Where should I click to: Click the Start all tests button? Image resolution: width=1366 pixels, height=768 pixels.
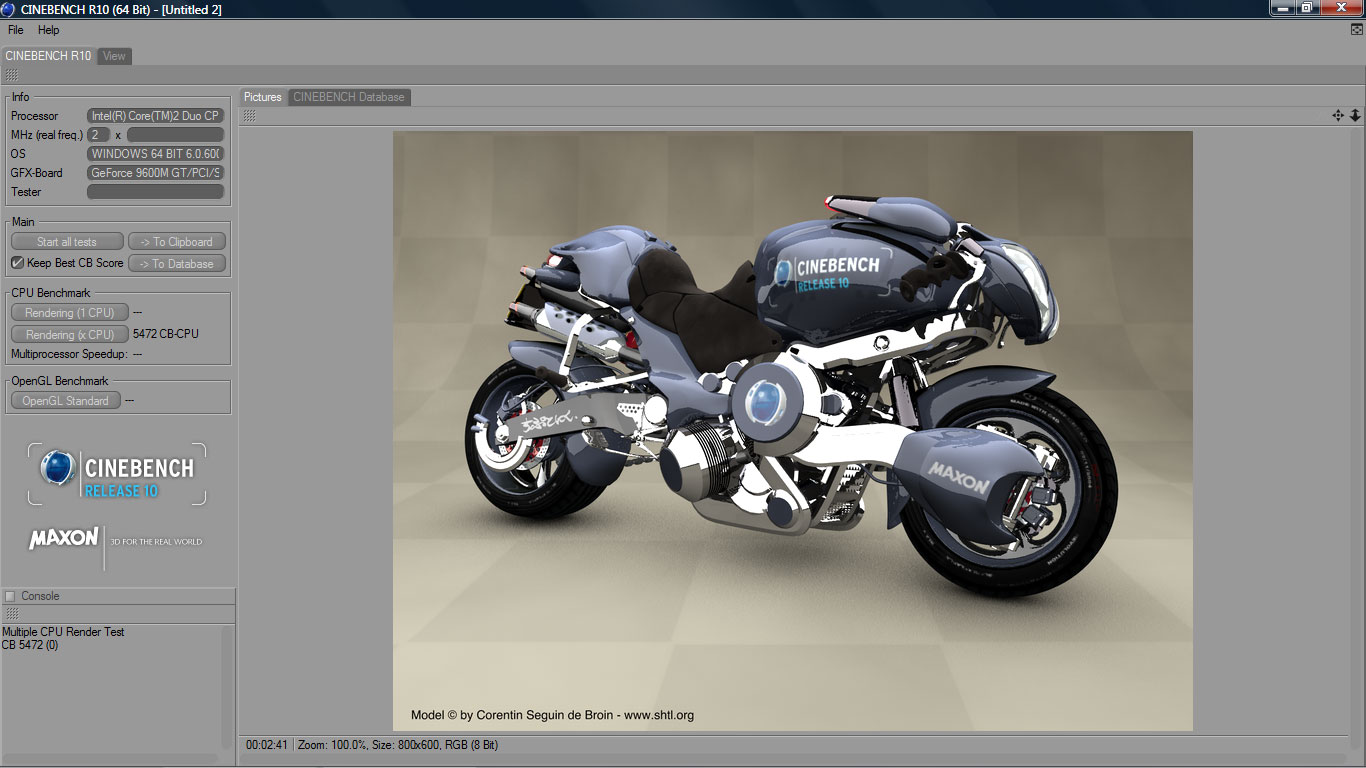point(67,241)
